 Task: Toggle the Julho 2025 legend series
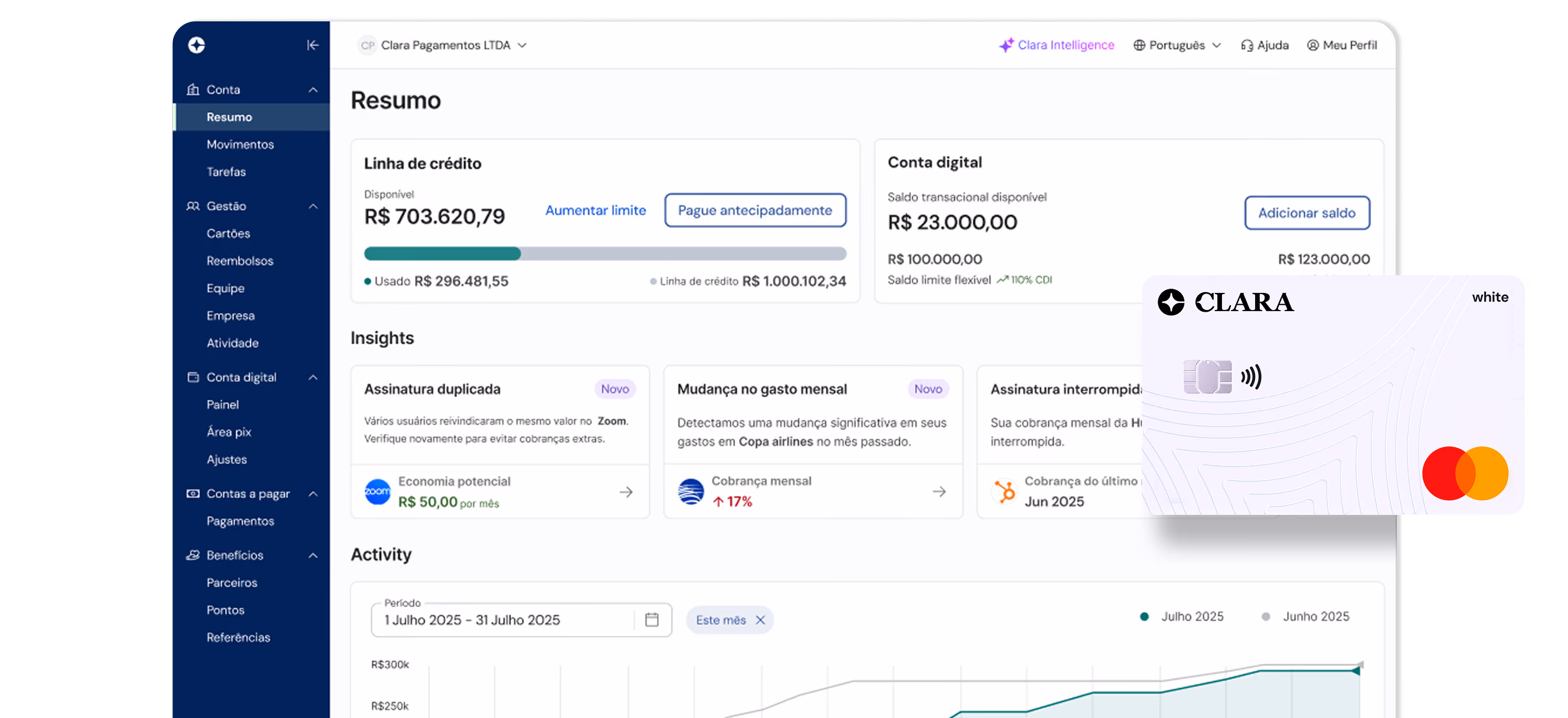1181,616
